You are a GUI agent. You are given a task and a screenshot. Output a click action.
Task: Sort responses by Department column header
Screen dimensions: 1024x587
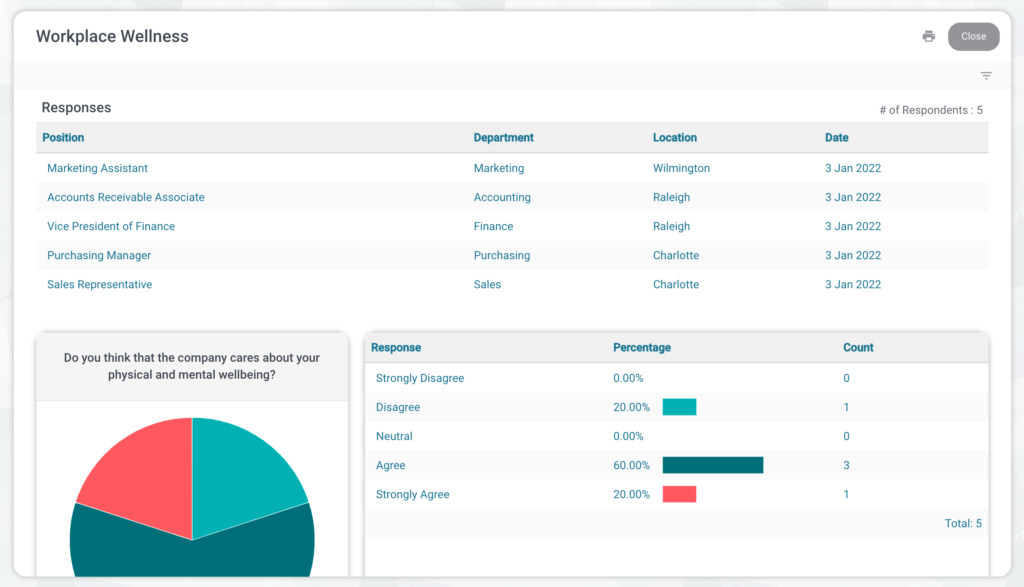click(504, 138)
